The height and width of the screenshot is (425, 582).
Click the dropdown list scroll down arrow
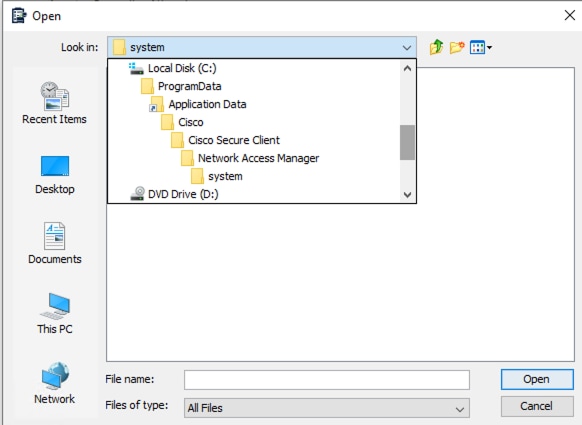[407, 194]
